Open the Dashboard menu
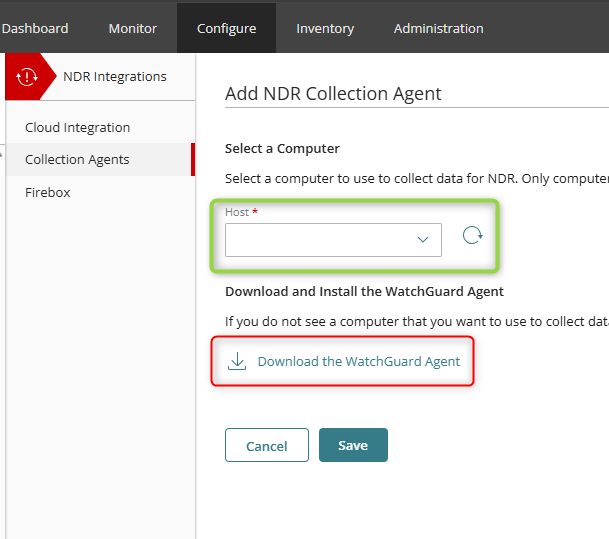Screen dimensions: 609x539 click(35, 28)
